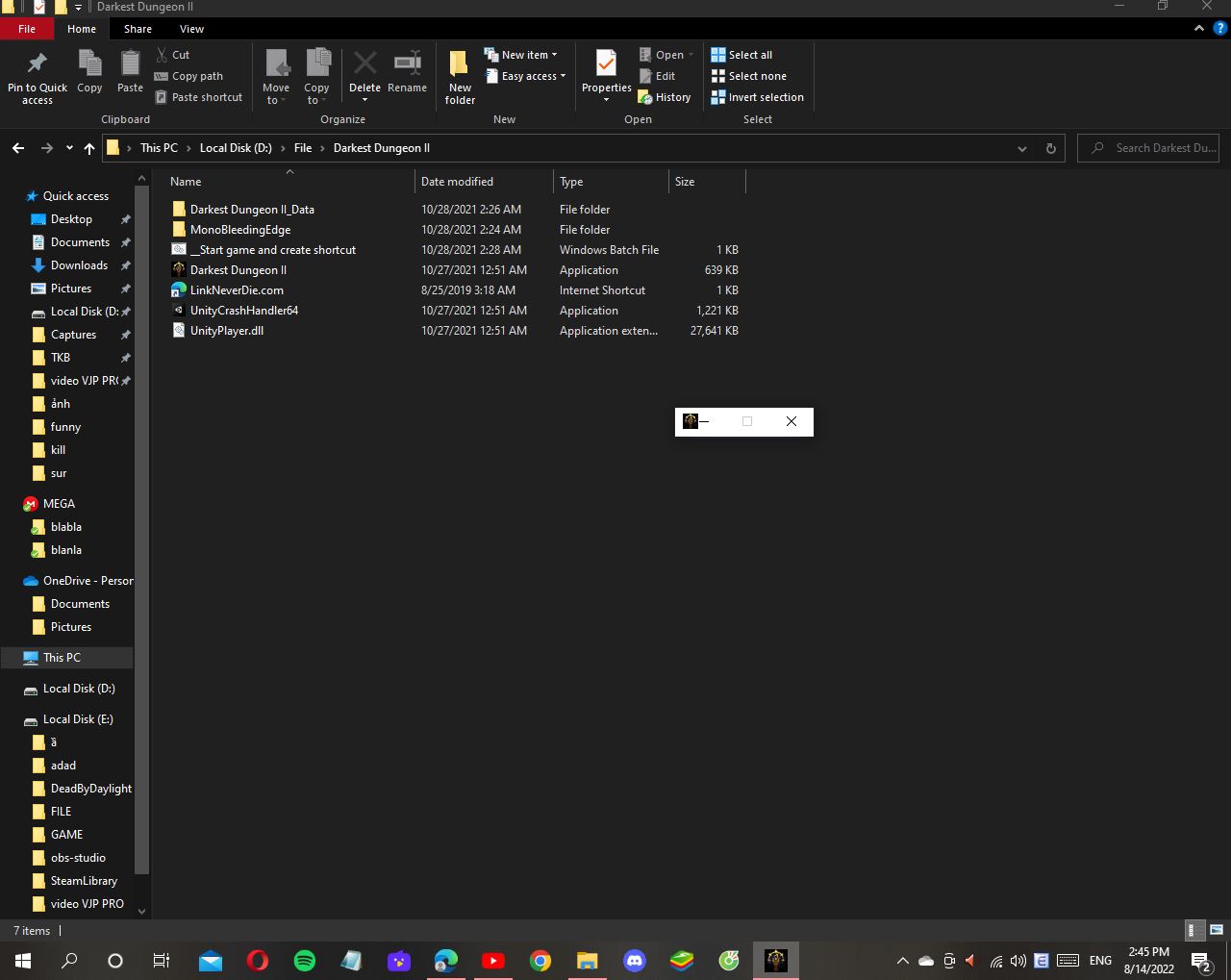Click the Pin to Quick access icon
This screenshot has width=1231, height=980.
coord(37,64)
